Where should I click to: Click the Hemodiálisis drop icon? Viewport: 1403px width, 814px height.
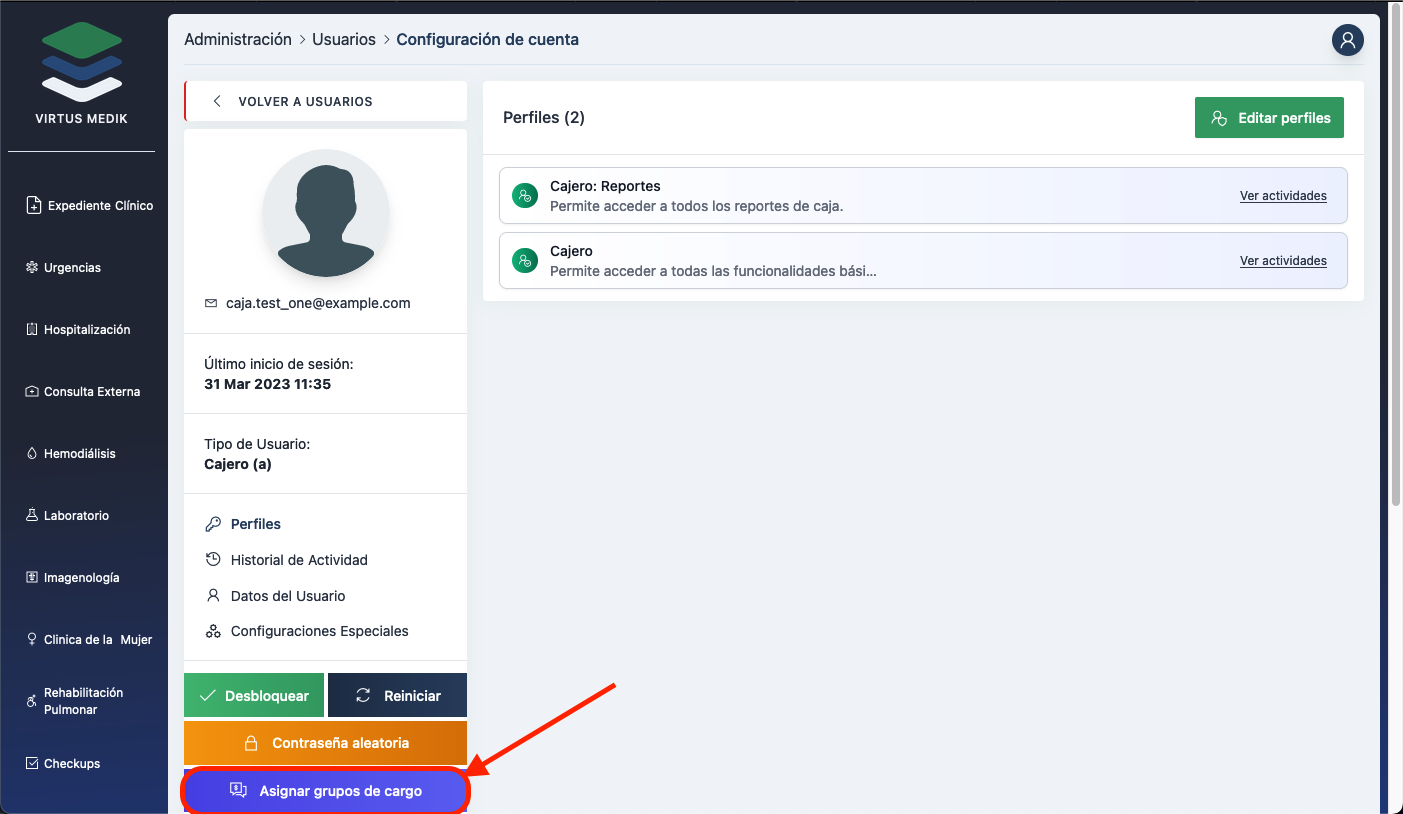[x=32, y=454]
